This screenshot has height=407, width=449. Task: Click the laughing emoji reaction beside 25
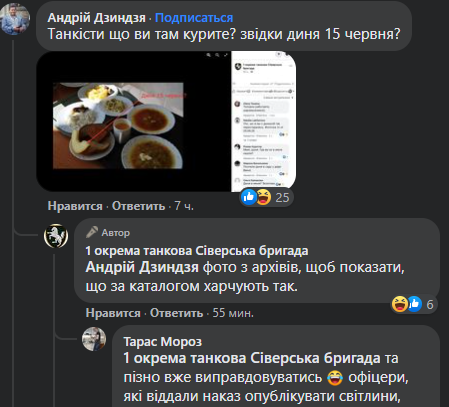point(263,197)
